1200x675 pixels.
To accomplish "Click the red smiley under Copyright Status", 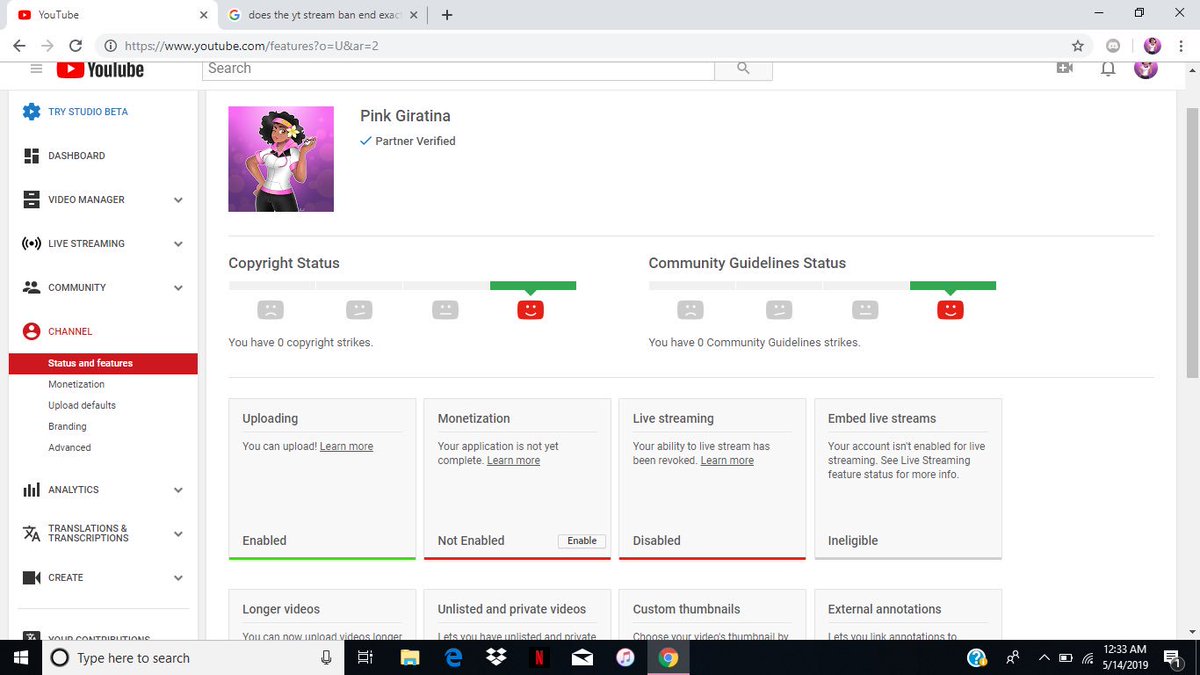I will (x=530, y=310).
